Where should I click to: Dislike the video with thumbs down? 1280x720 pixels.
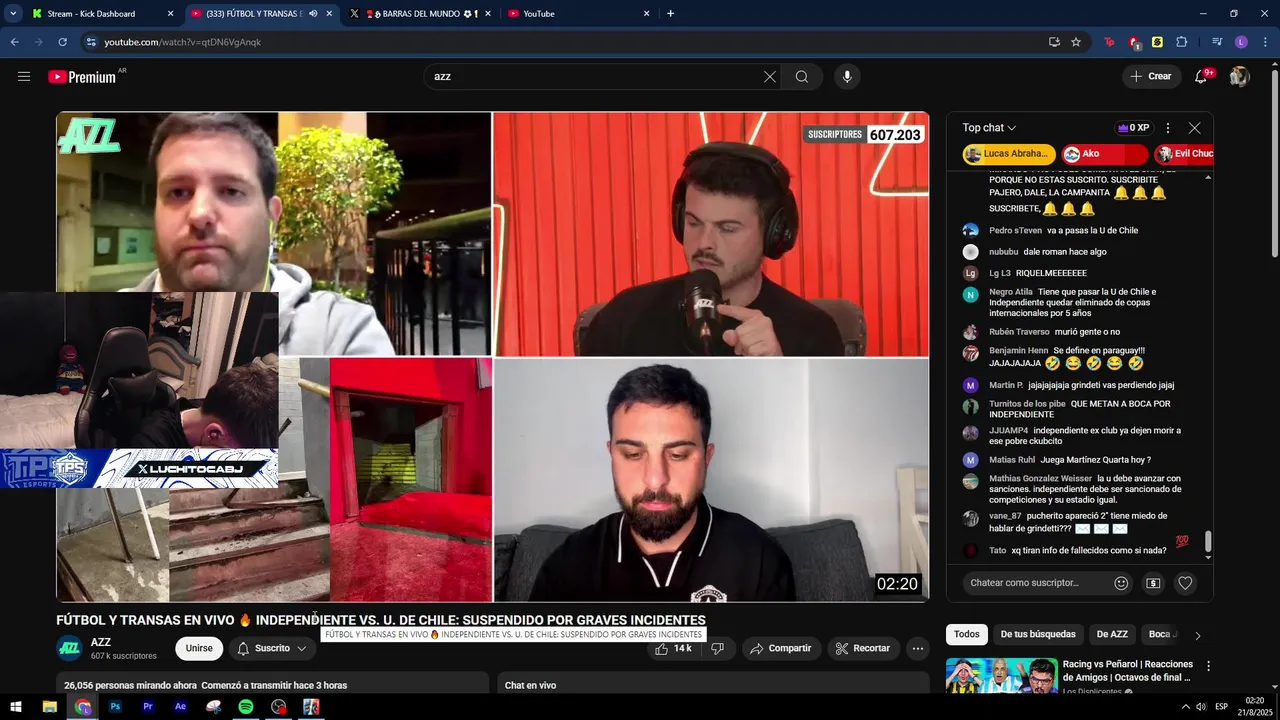click(x=717, y=648)
